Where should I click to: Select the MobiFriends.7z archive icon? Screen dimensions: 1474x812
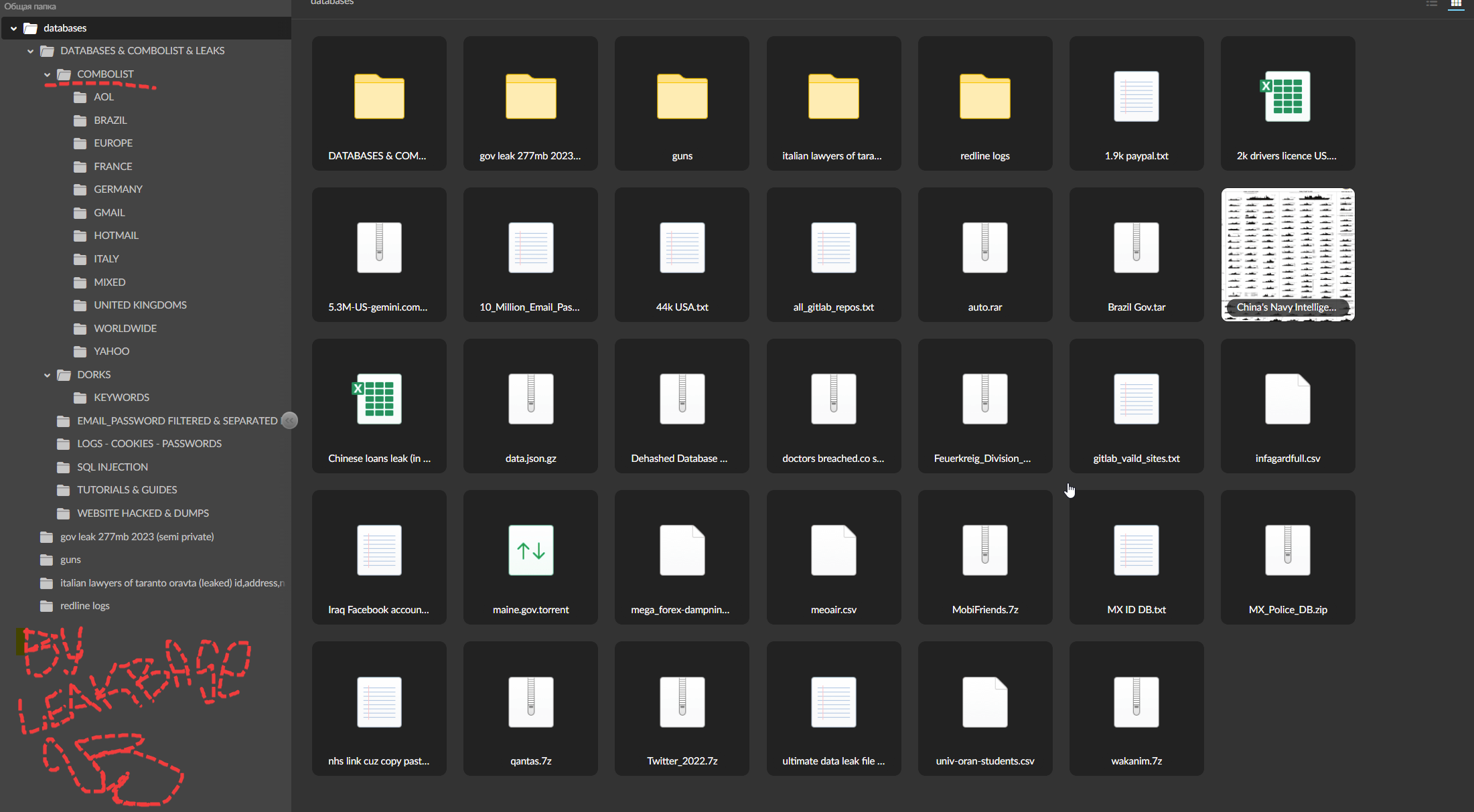pos(984,550)
